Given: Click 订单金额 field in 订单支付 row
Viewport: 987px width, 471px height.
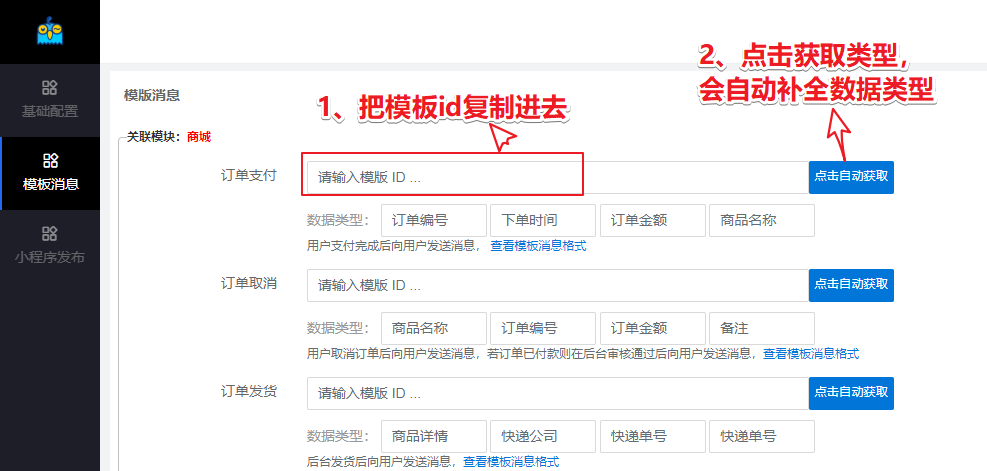Looking at the screenshot, I should tap(653, 220).
